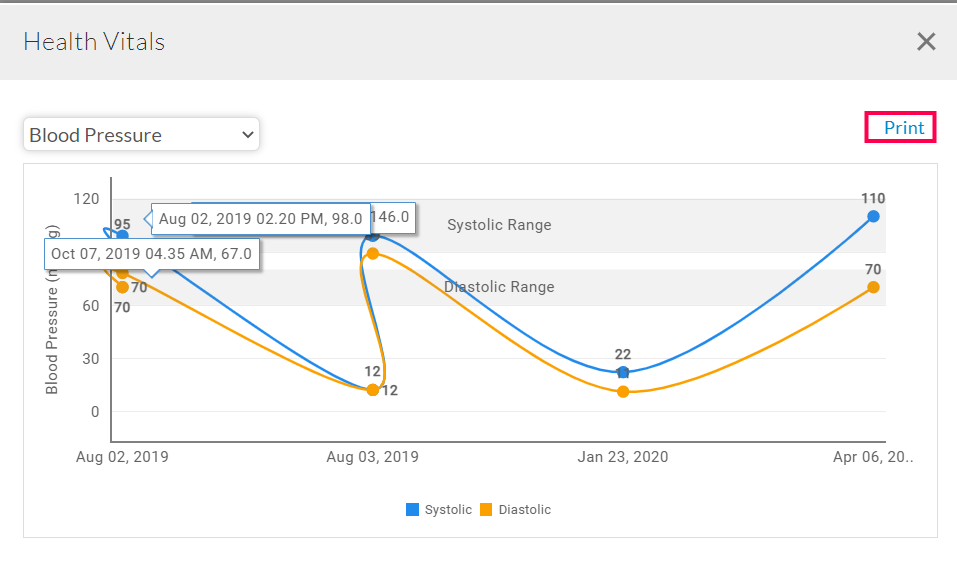Select the orange 12 data point

pyautogui.click(x=373, y=389)
